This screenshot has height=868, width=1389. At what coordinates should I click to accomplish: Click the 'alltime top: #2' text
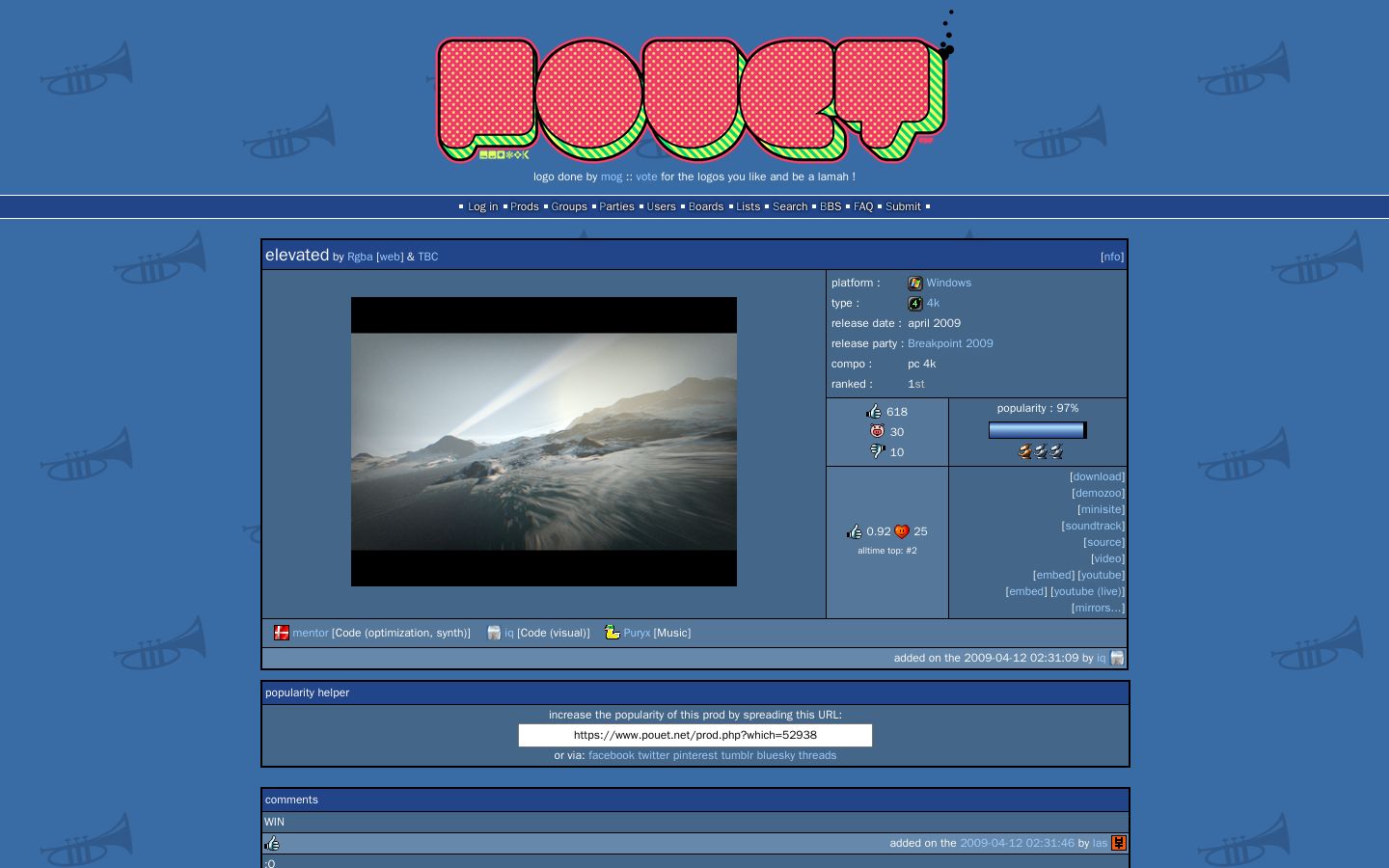pyautogui.click(x=887, y=551)
